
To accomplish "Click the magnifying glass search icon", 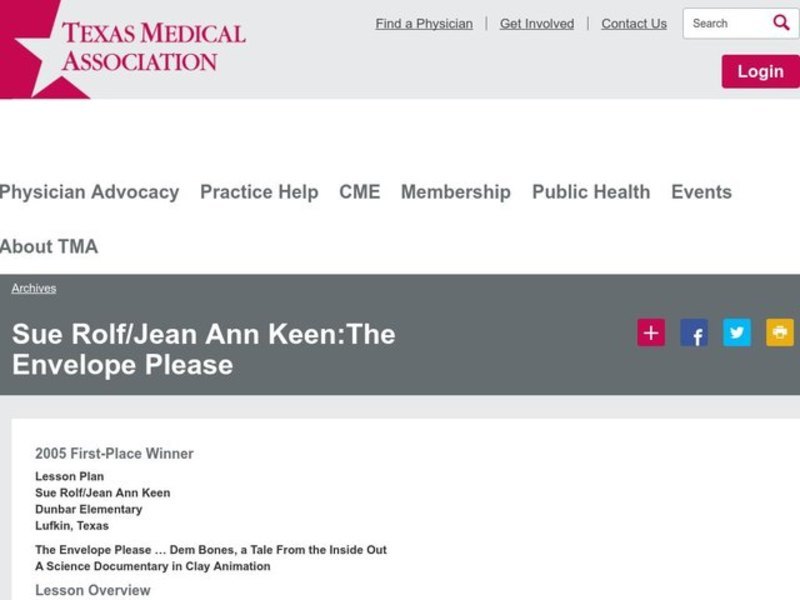I will pos(781,23).
